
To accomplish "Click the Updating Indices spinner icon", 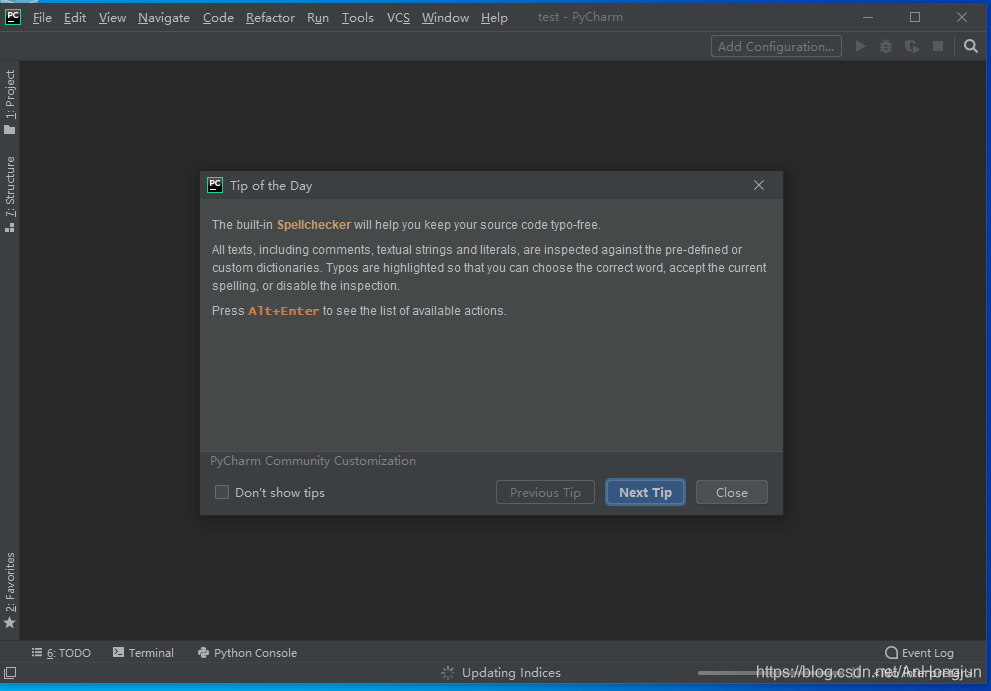I will coord(447,673).
